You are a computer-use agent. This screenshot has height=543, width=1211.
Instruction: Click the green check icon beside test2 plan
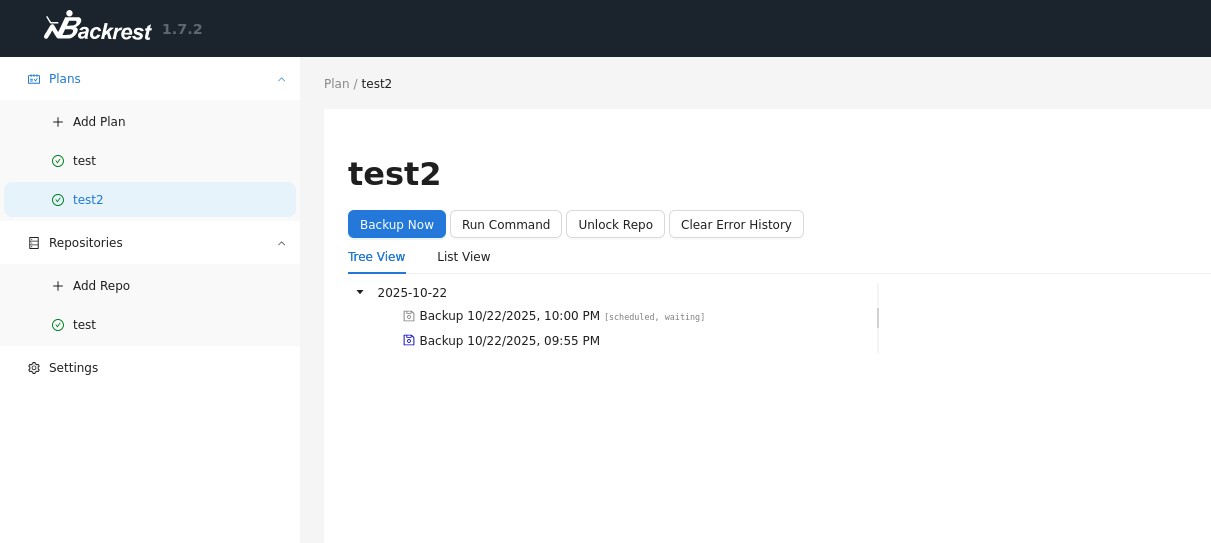pyautogui.click(x=58, y=200)
